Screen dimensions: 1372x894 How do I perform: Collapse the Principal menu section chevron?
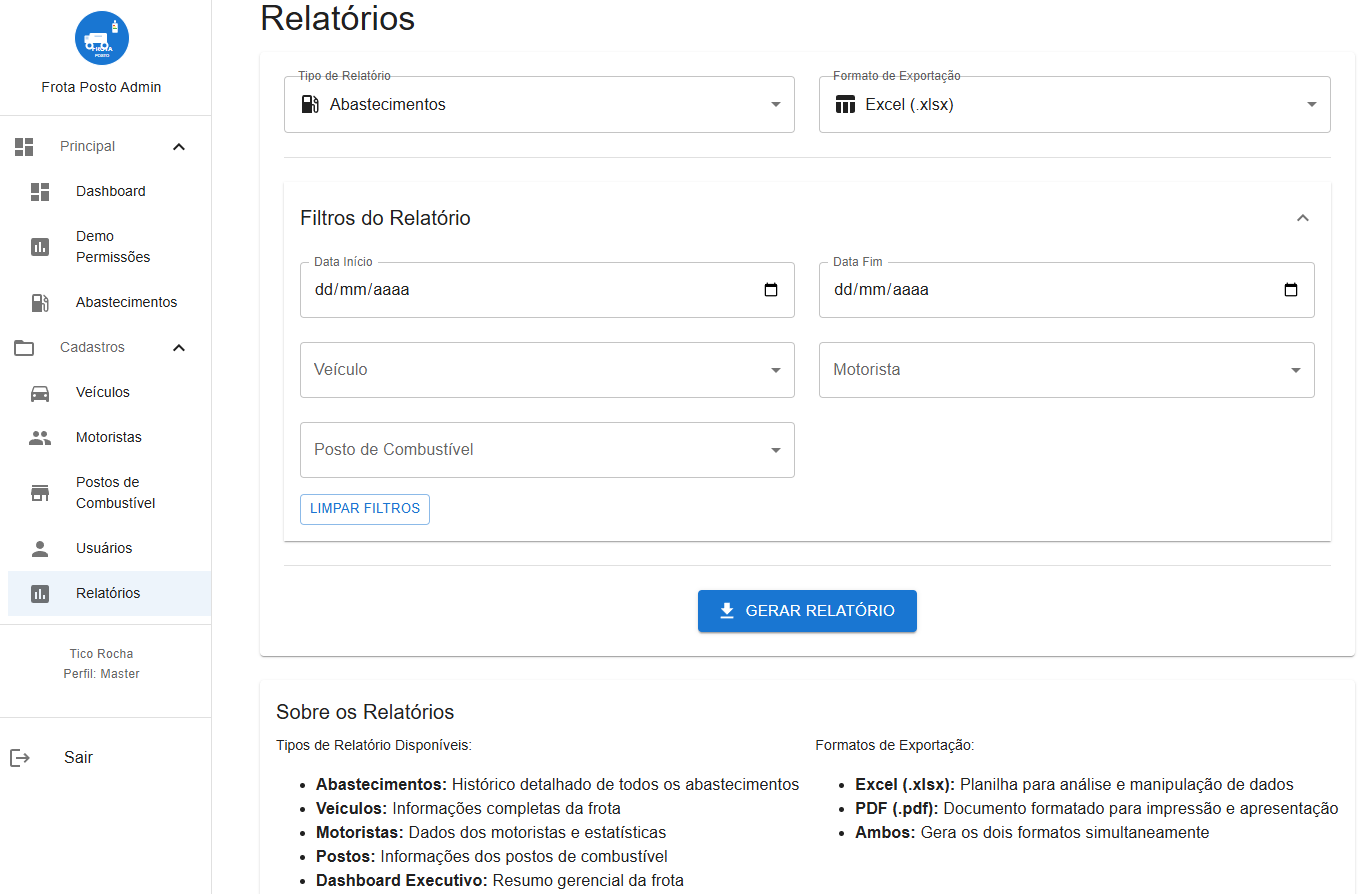pyautogui.click(x=179, y=147)
